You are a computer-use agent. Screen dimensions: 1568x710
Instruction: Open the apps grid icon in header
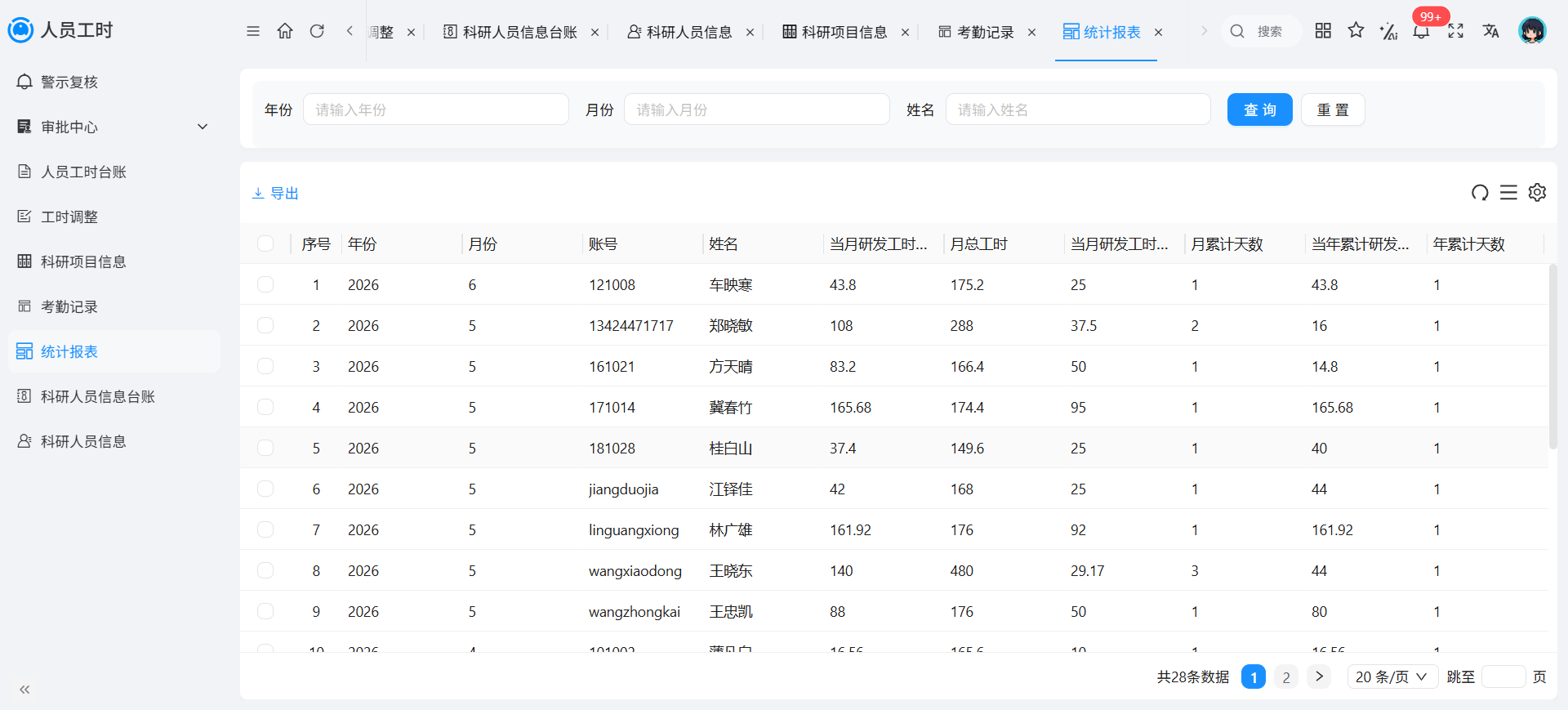1323,30
